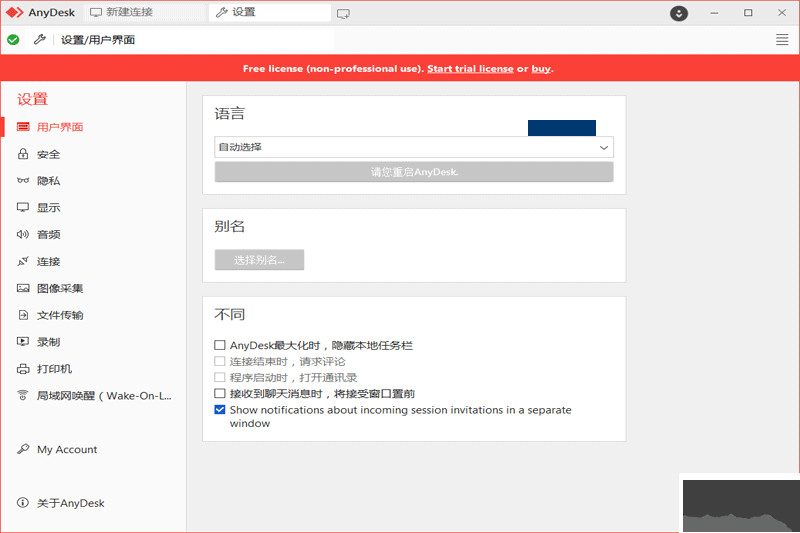The image size is (800, 533).
Task: Click the 选择别名... button
Action: 259,260
